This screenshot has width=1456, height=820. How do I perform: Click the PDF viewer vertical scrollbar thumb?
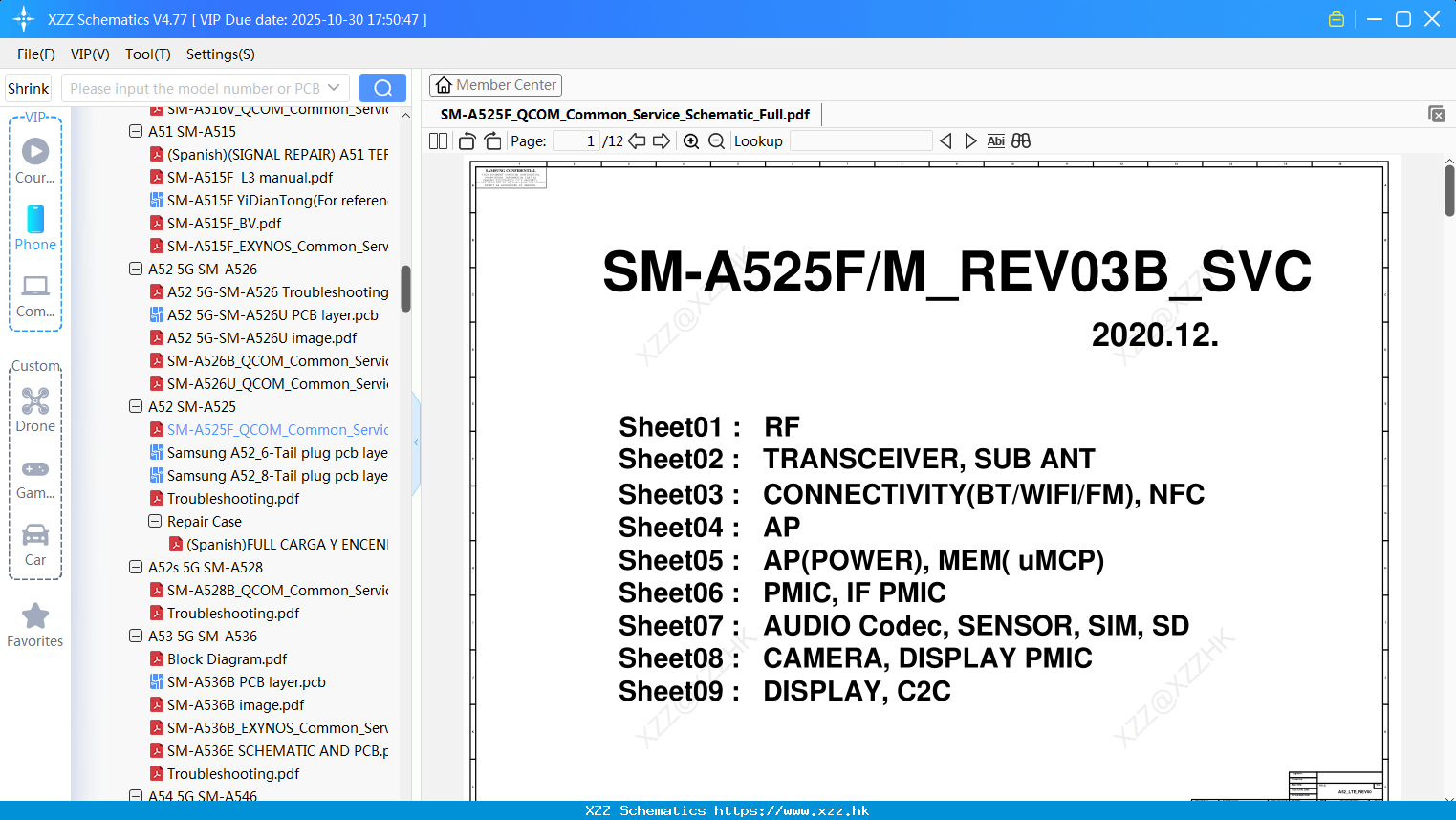point(1449,191)
